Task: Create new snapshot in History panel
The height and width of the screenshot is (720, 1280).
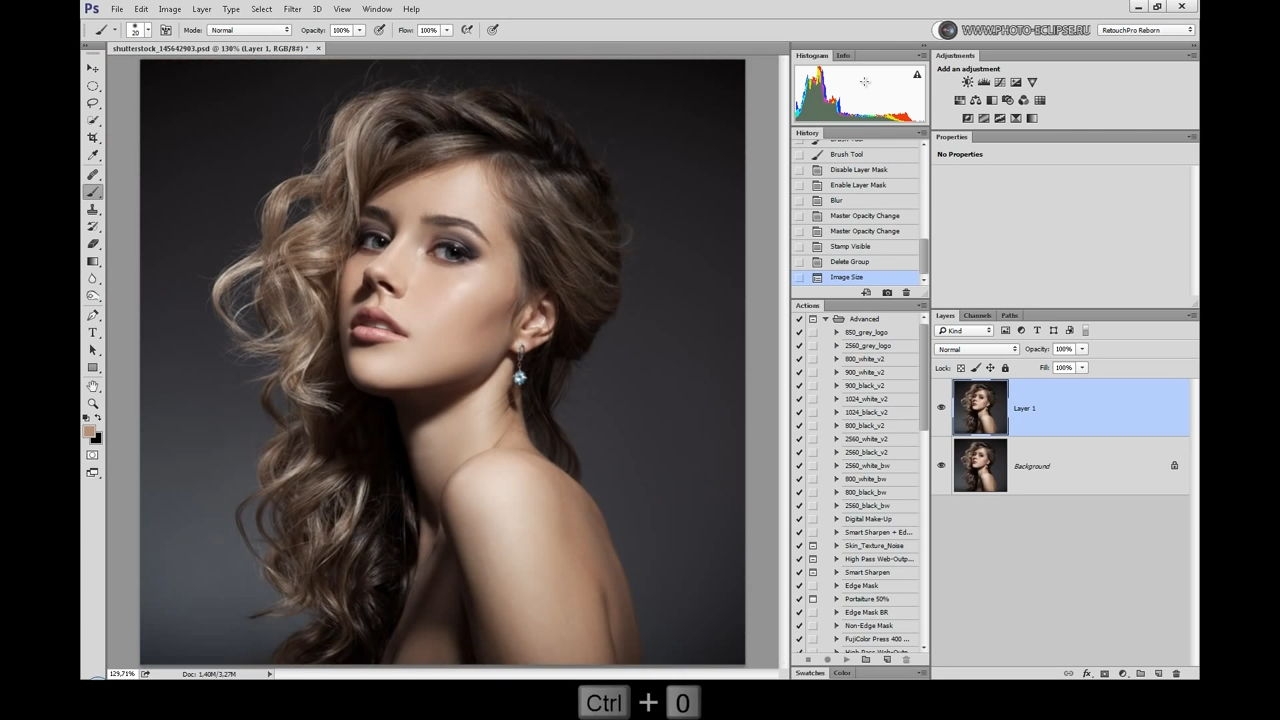Action: 887,293
